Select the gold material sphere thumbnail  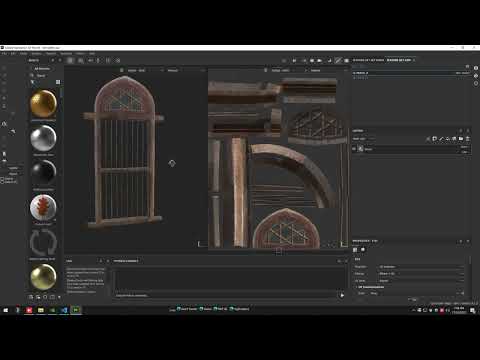[x=43, y=104]
